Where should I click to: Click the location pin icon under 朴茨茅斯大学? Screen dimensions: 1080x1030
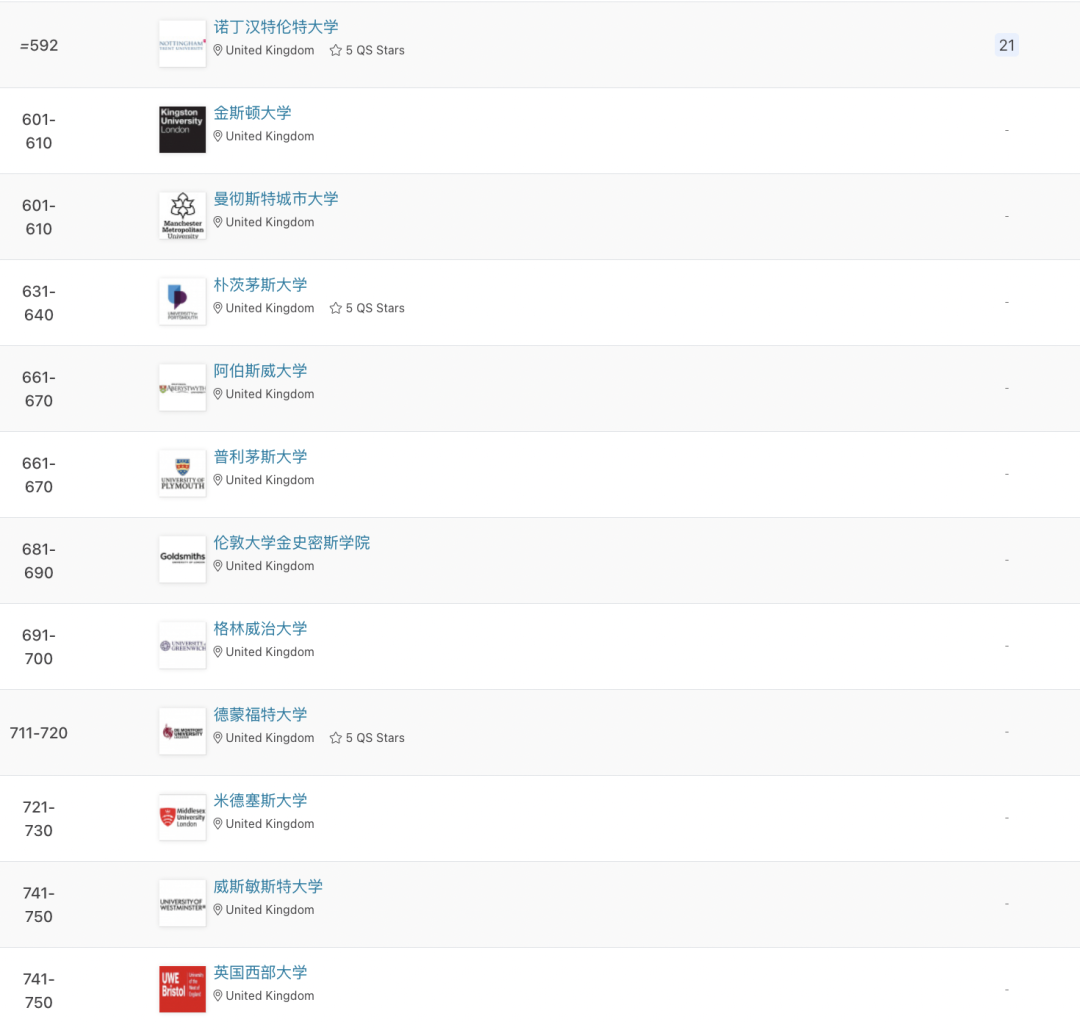tap(218, 308)
